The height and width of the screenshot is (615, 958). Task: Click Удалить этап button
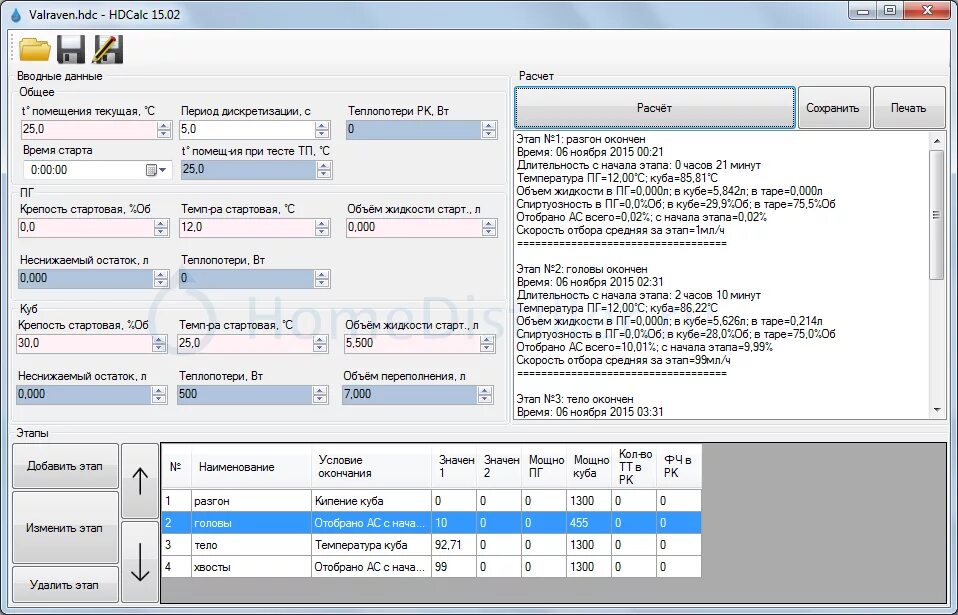[x=65, y=584]
